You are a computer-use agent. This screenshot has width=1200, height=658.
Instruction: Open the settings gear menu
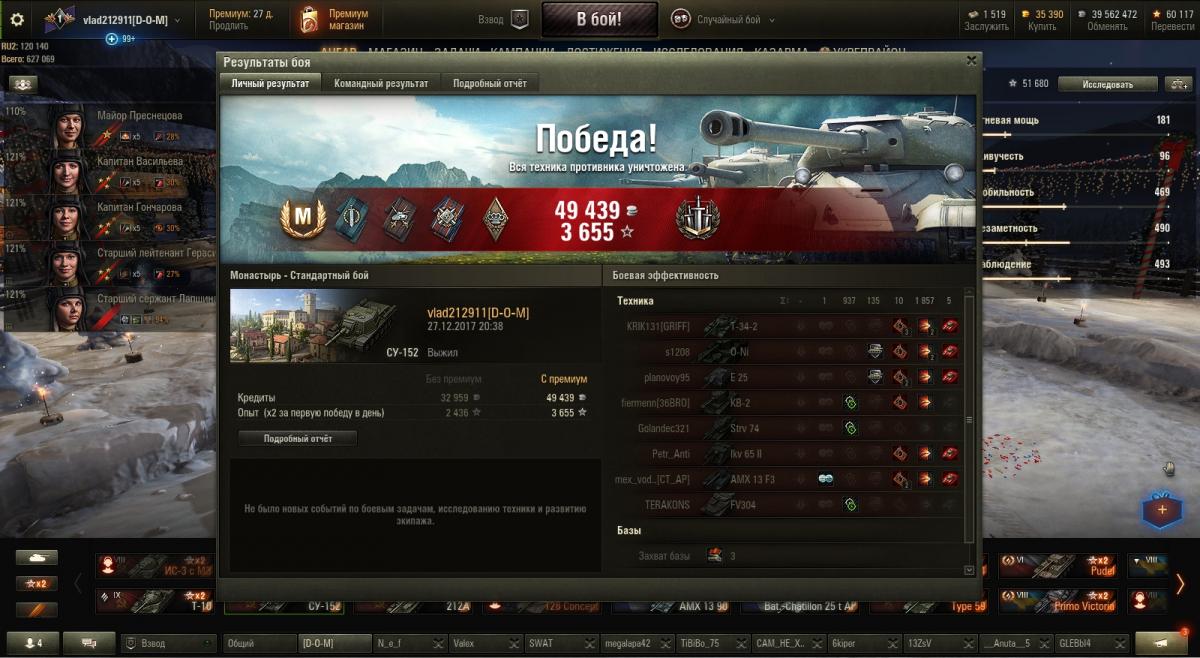(x=16, y=19)
